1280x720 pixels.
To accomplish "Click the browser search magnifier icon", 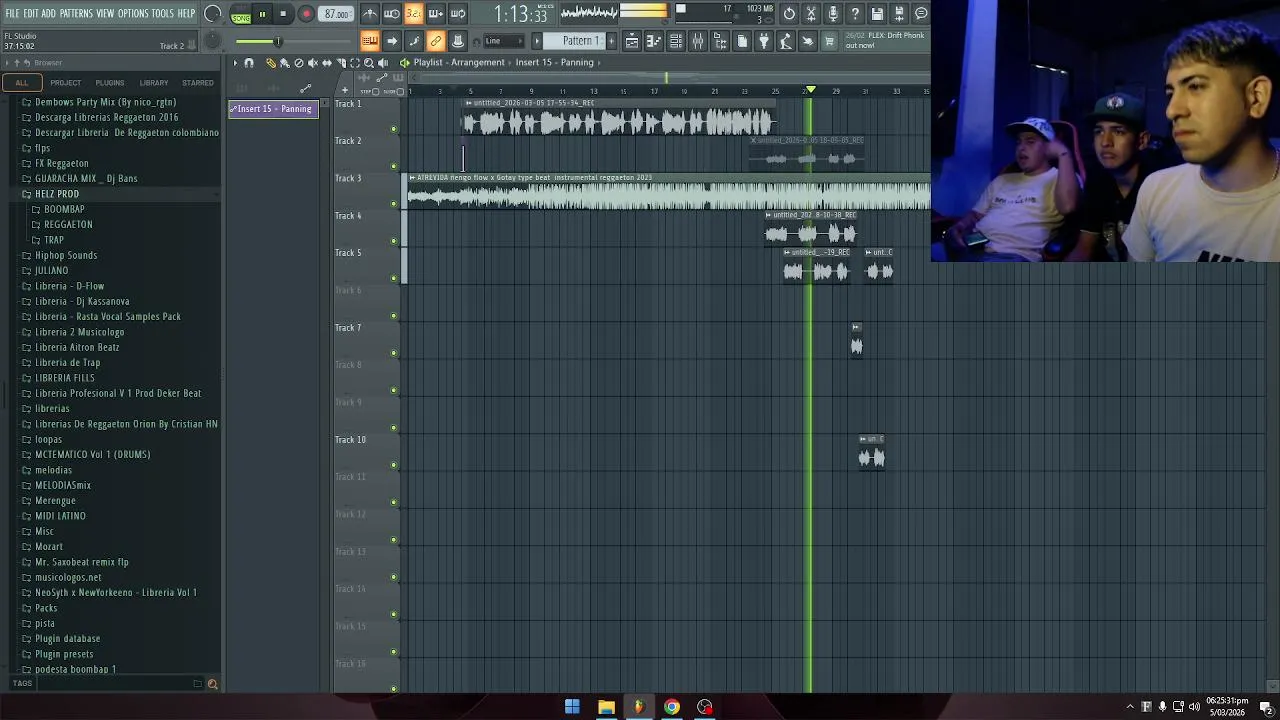I will tap(212, 684).
